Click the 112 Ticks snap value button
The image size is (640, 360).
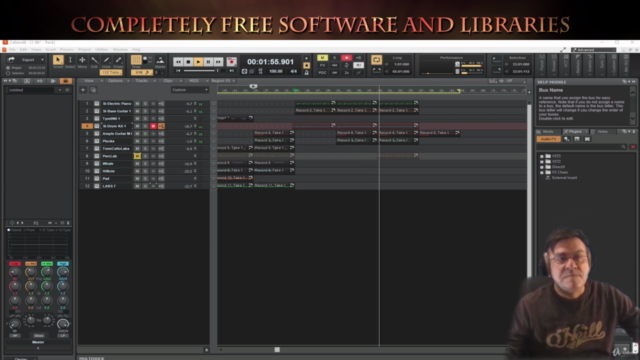click(x=111, y=72)
